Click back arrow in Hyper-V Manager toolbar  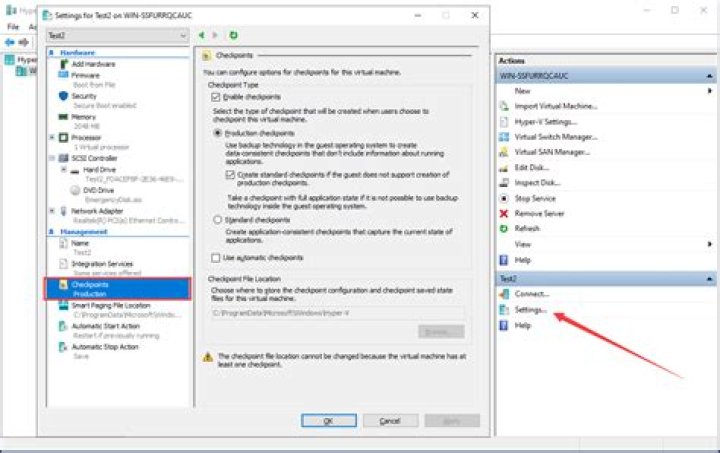tap(9, 43)
